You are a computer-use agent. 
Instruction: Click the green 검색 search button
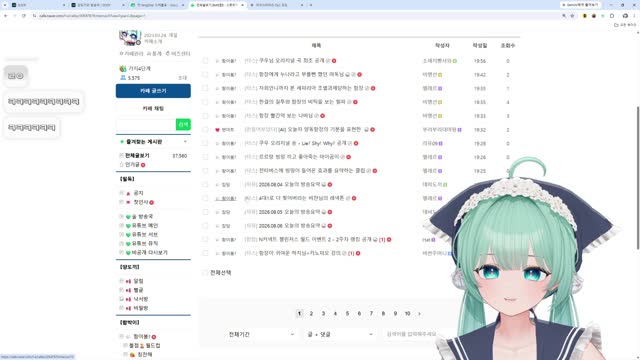[183, 124]
